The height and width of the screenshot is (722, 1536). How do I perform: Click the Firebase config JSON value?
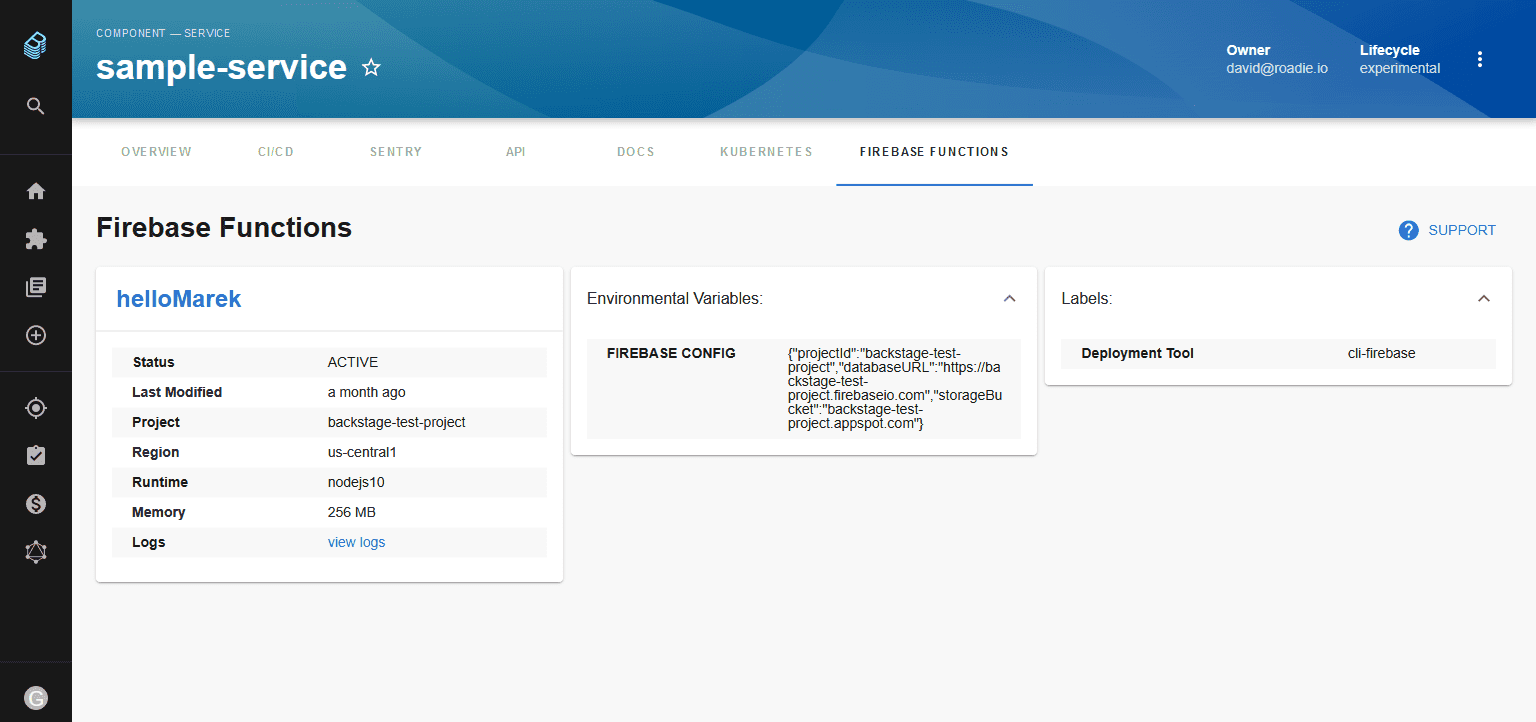tap(895, 389)
